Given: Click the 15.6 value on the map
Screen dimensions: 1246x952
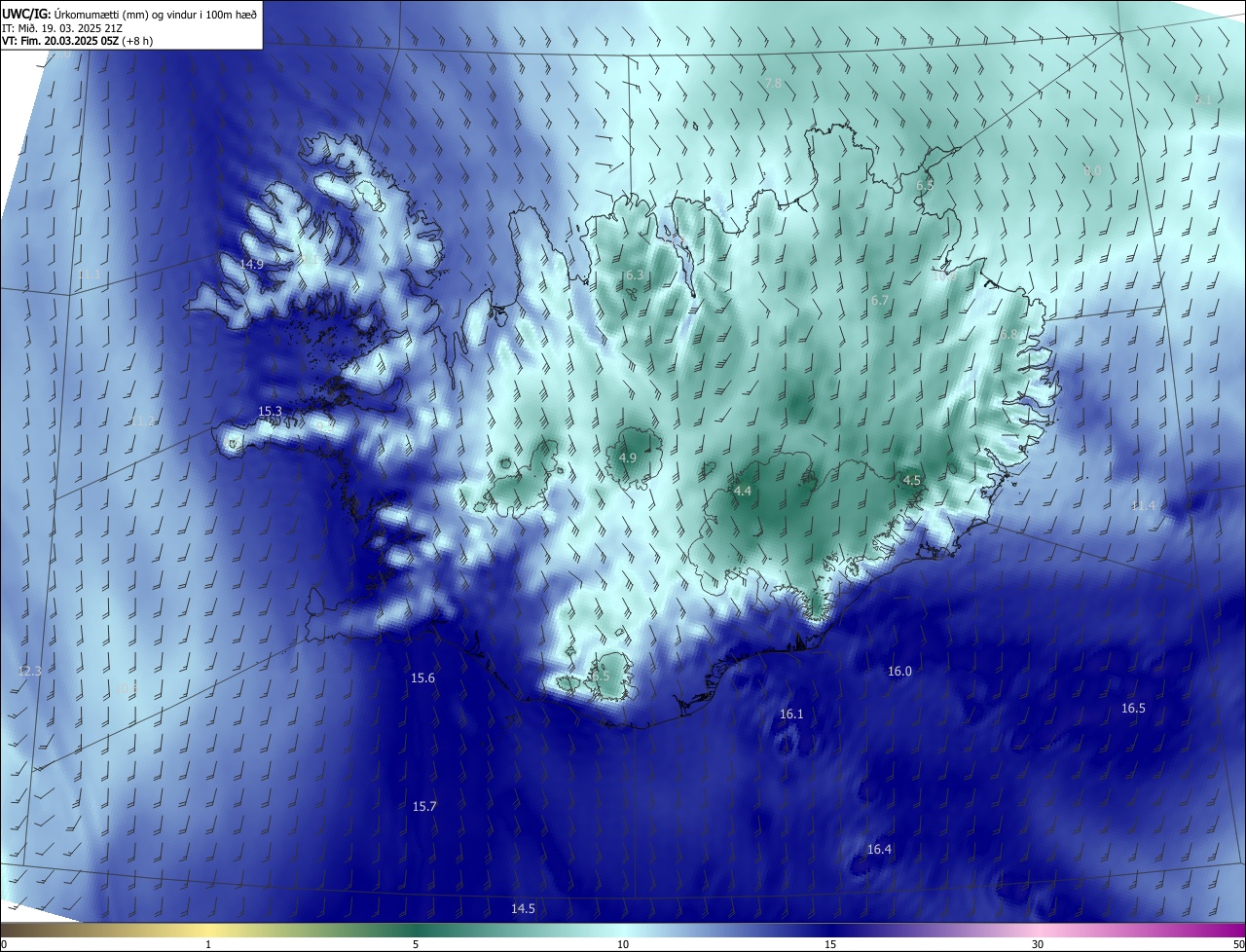Looking at the screenshot, I should coord(422,678).
